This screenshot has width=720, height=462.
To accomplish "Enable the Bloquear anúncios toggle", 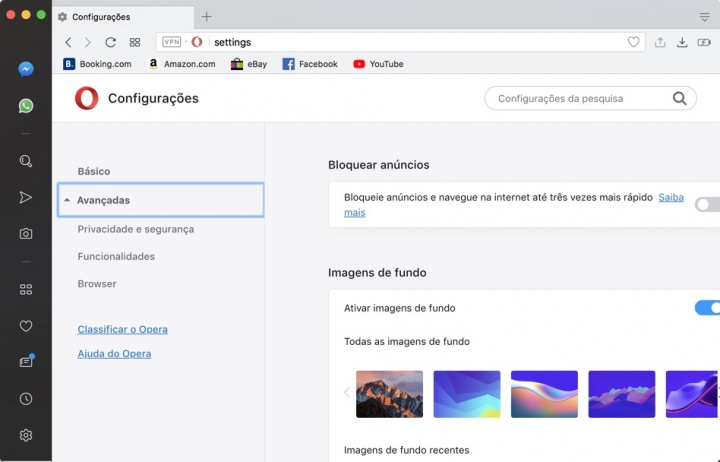I will coord(707,204).
